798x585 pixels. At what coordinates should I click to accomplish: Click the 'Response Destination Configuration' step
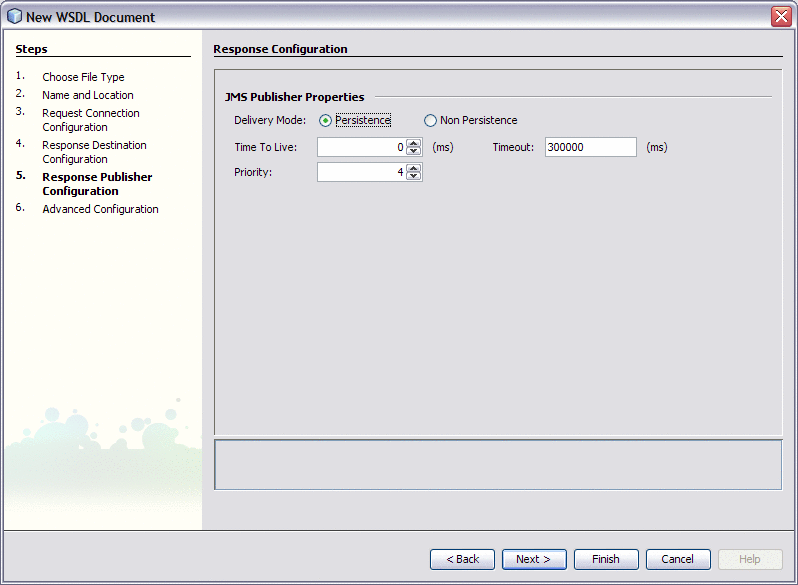coord(94,152)
